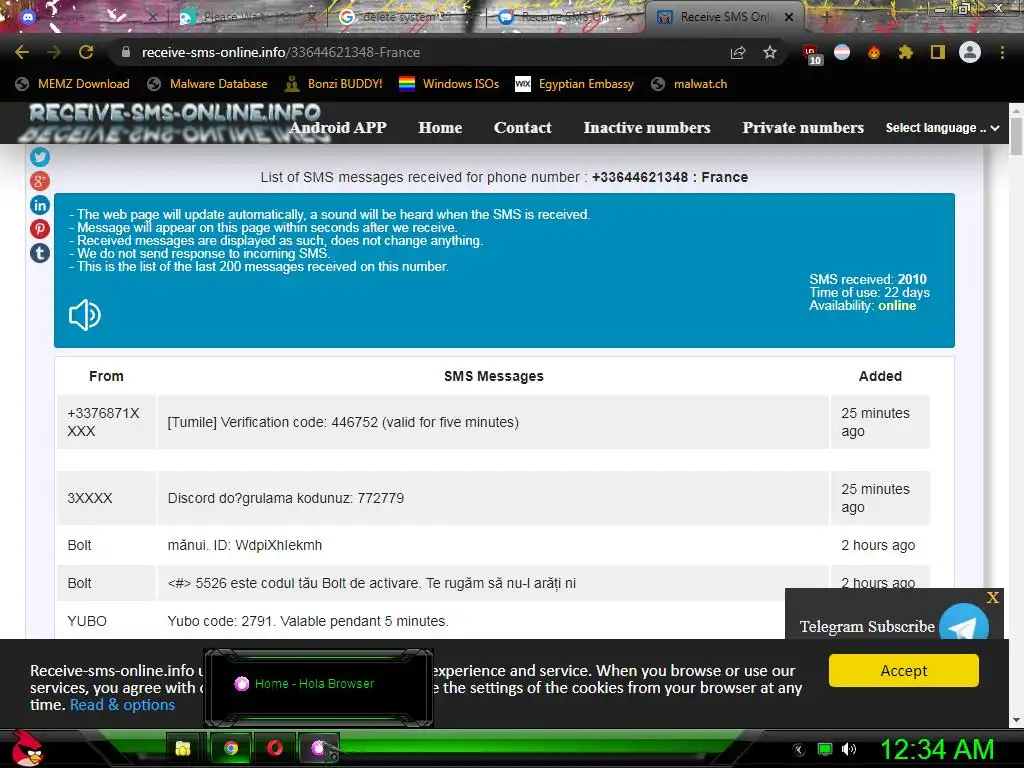Open the Angry Birds start button
Image resolution: width=1024 pixels, height=768 pixels.
27,748
